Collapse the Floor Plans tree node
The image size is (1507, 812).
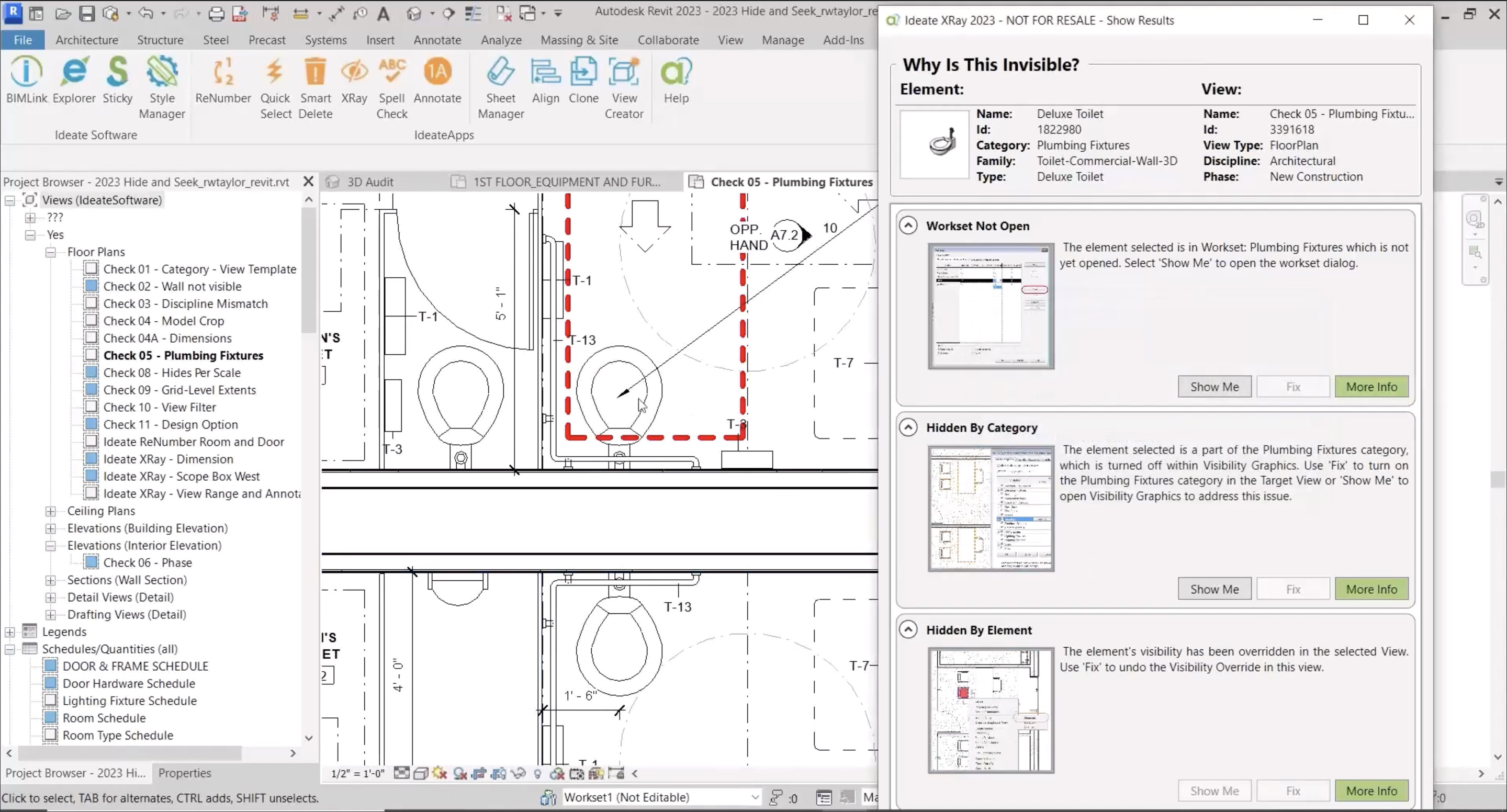point(51,252)
